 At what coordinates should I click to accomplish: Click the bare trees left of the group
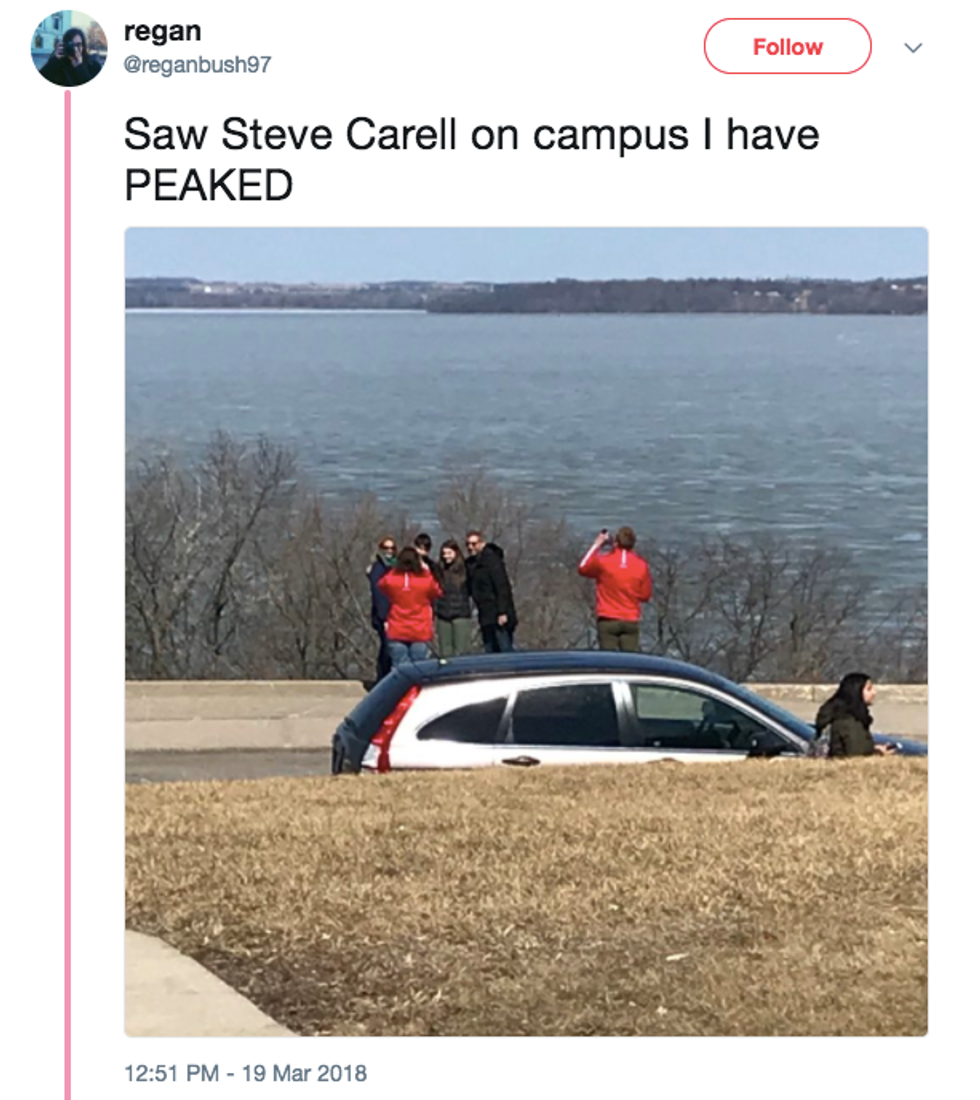click(239, 561)
